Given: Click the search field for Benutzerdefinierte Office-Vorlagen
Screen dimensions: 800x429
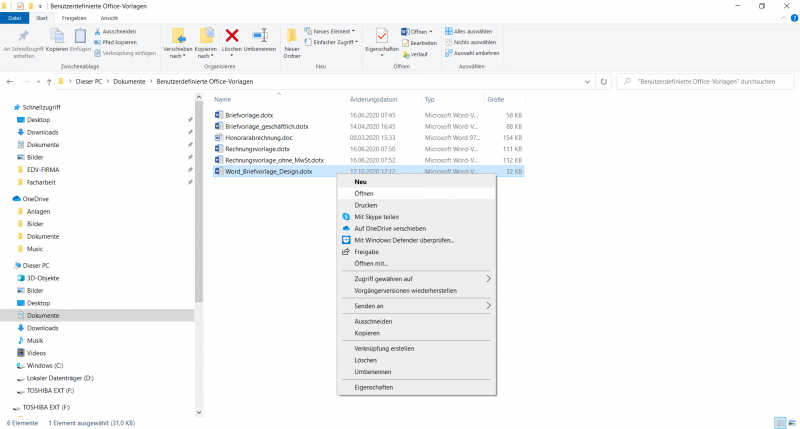Looking at the screenshot, I should (x=708, y=80).
